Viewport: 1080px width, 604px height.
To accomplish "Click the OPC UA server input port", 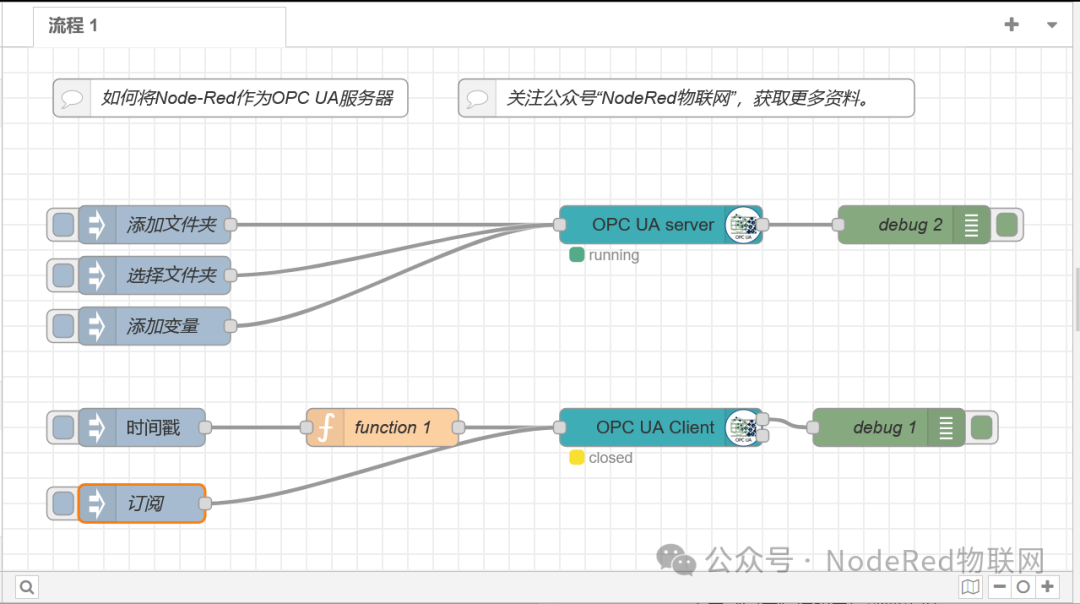I will pyautogui.click(x=559, y=225).
